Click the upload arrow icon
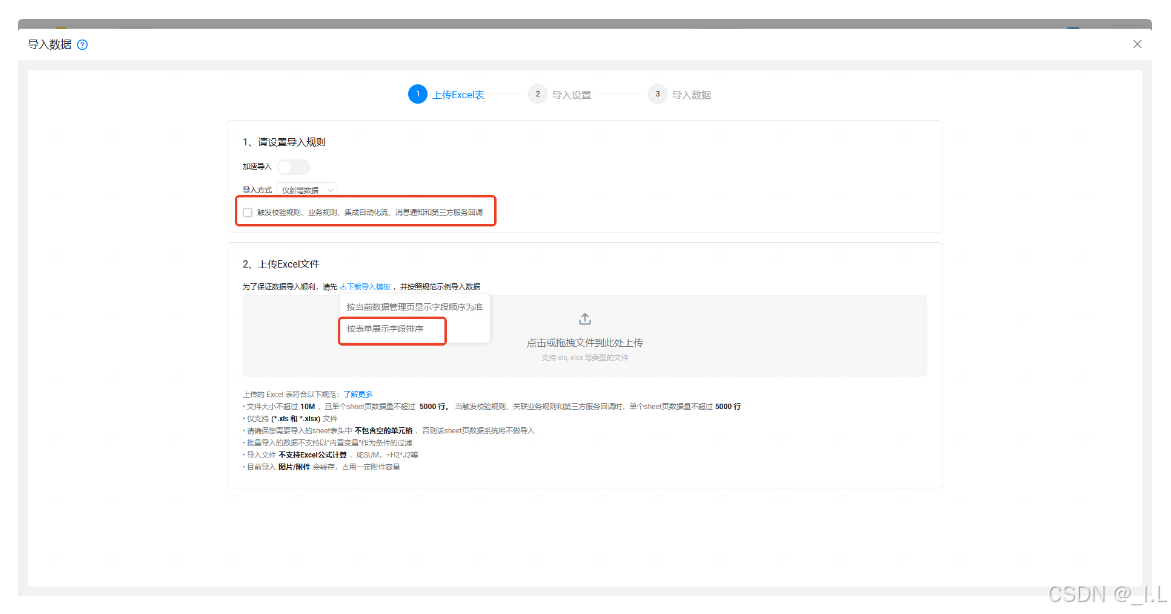Image resolution: width=1171 pixels, height=614 pixels. 585,319
